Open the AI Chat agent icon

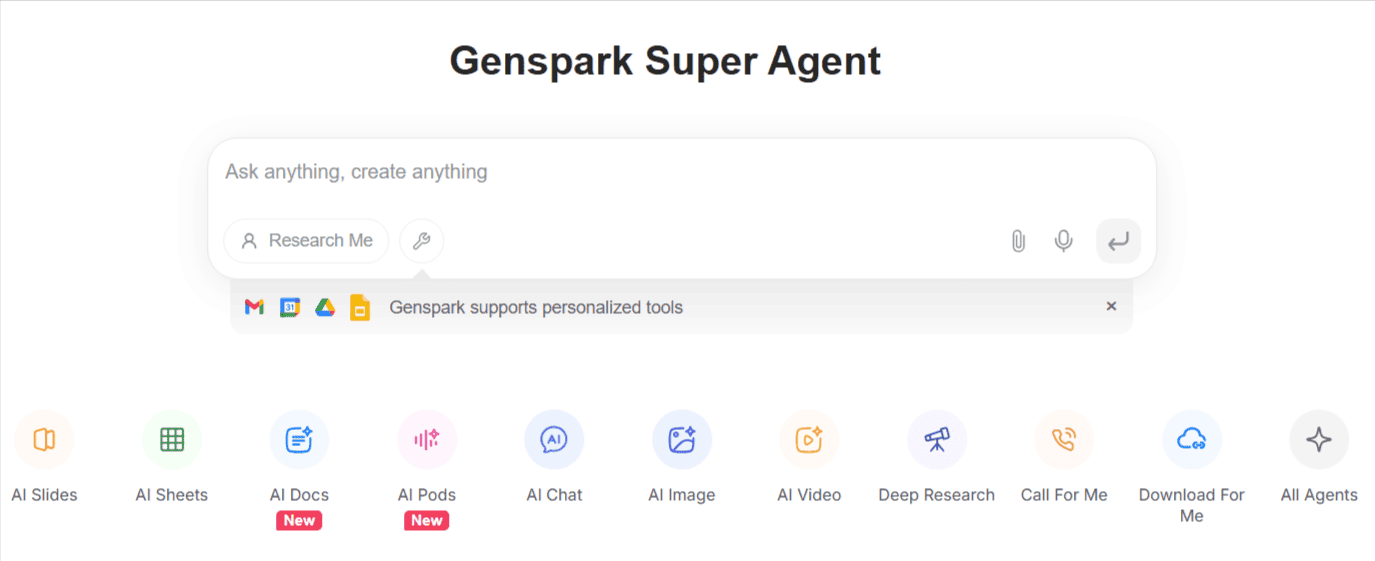point(554,440)
